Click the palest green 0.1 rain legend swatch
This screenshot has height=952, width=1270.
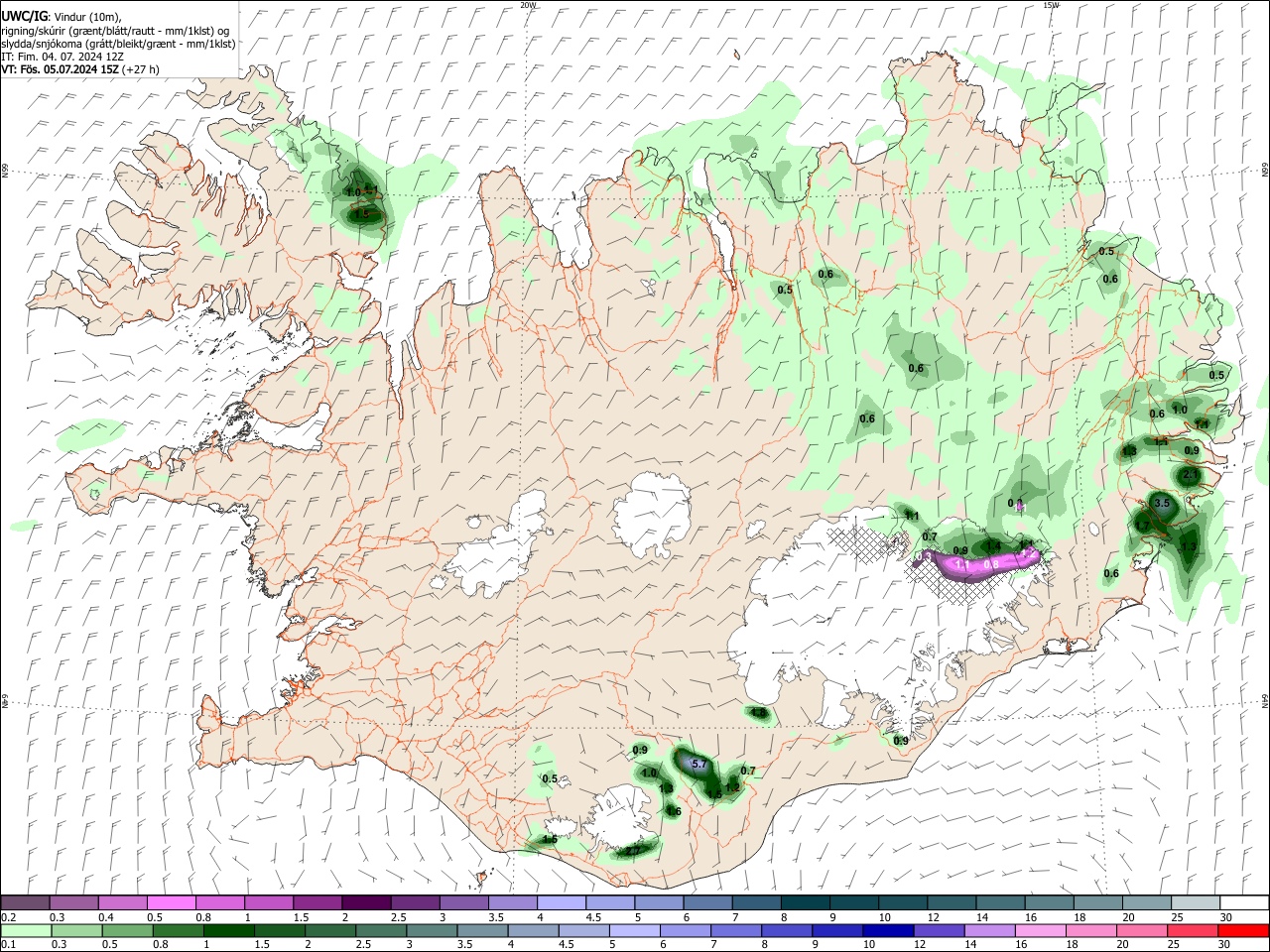27,931
